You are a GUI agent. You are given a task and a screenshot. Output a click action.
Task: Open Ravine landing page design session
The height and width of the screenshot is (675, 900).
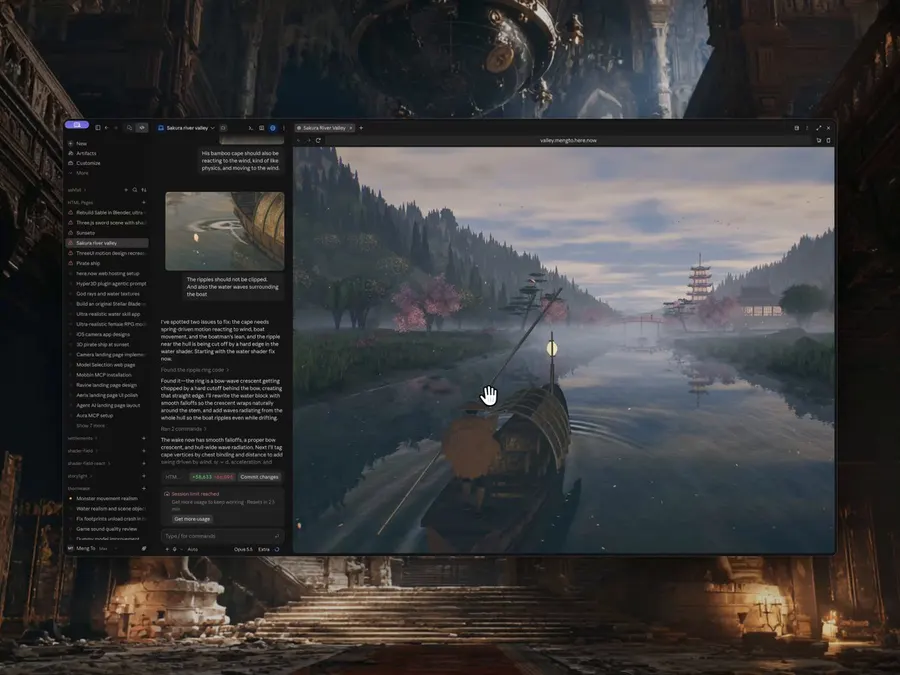click(x=108, y=385)
